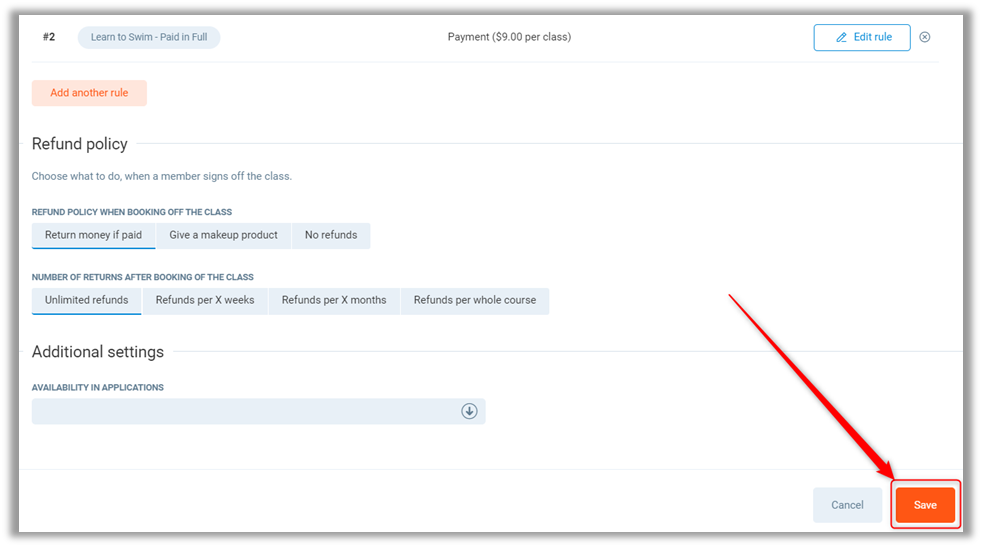The image size is (982, 547).
Task: Save the class settings
Action: 925,505
